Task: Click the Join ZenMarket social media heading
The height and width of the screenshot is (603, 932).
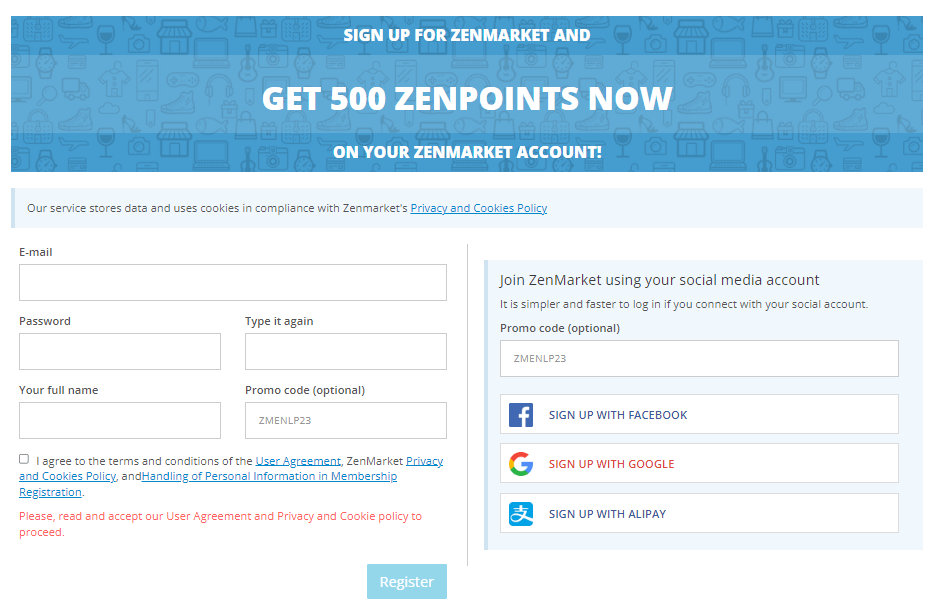Action: click(x=659, y=280)
